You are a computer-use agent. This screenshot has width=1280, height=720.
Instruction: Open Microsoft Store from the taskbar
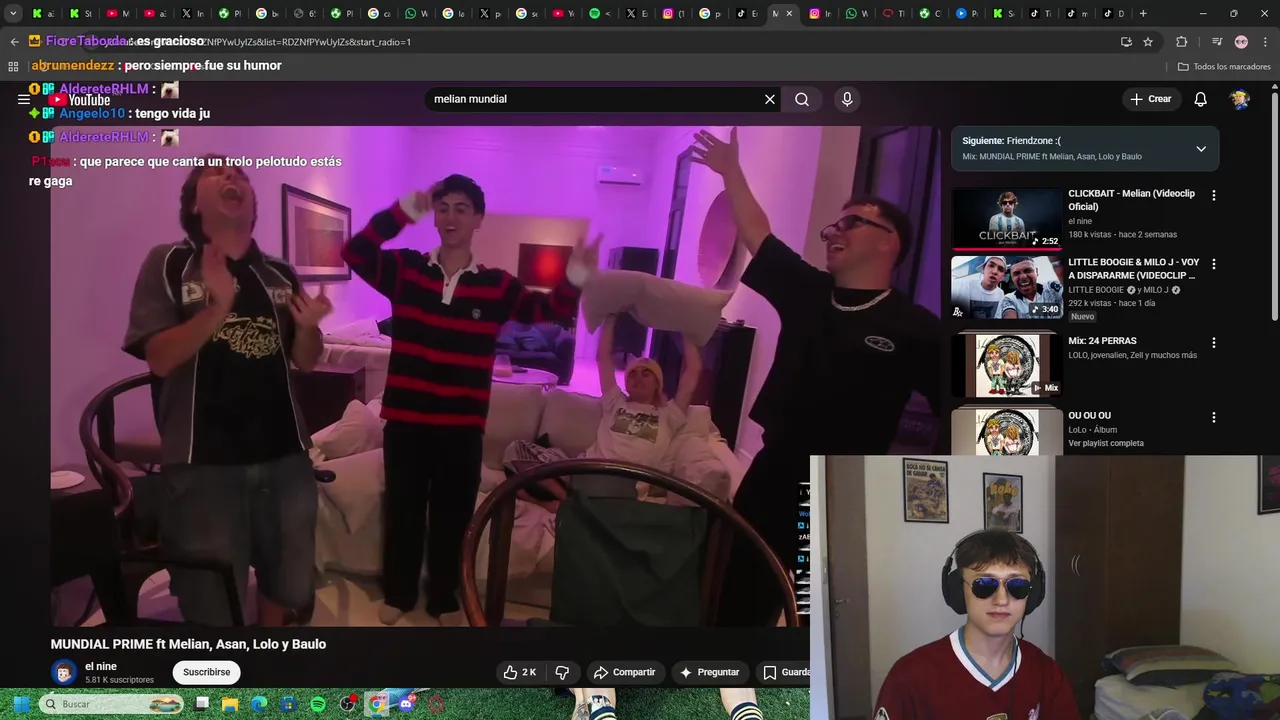289,704
